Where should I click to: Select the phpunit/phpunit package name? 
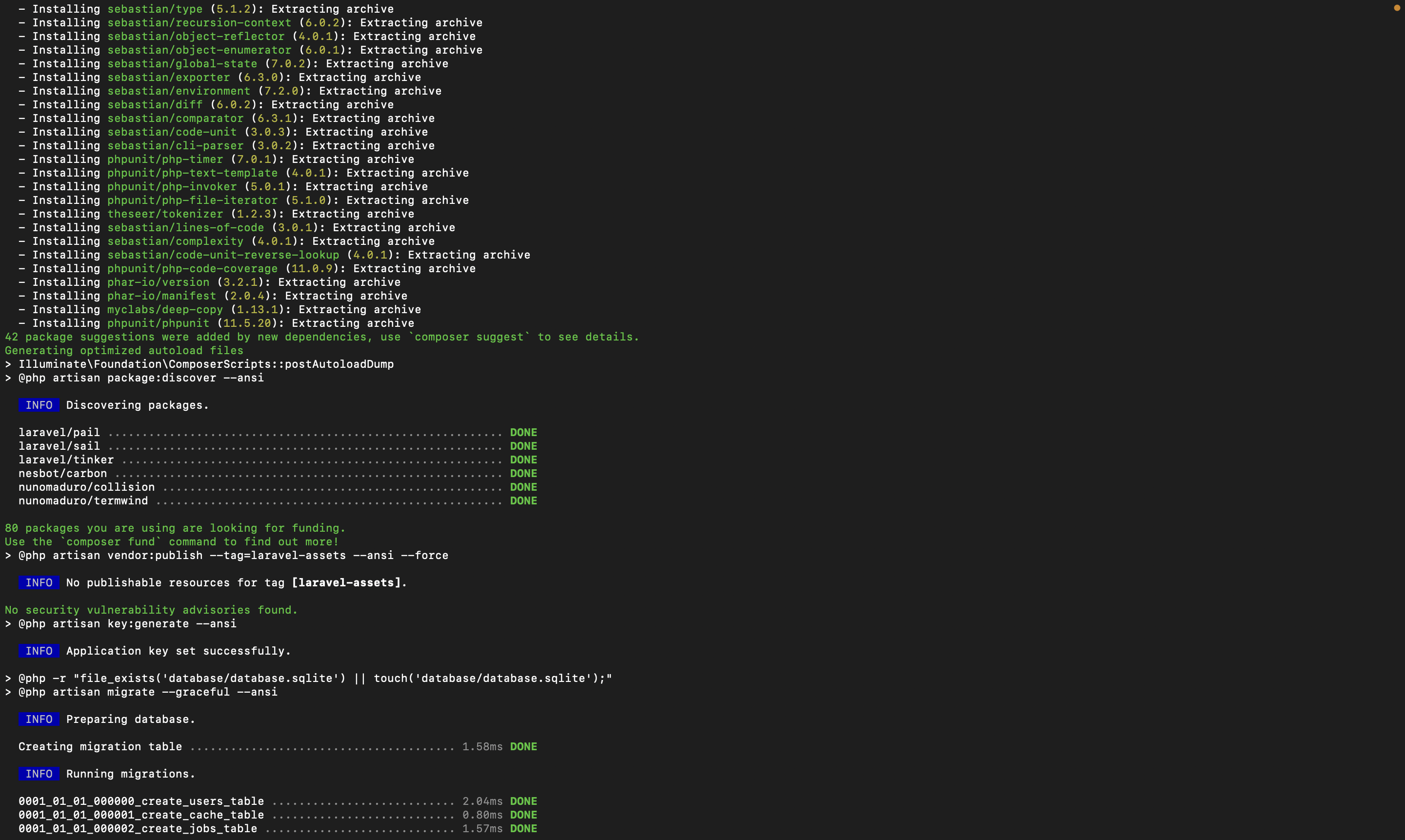[x=158, y=322]
